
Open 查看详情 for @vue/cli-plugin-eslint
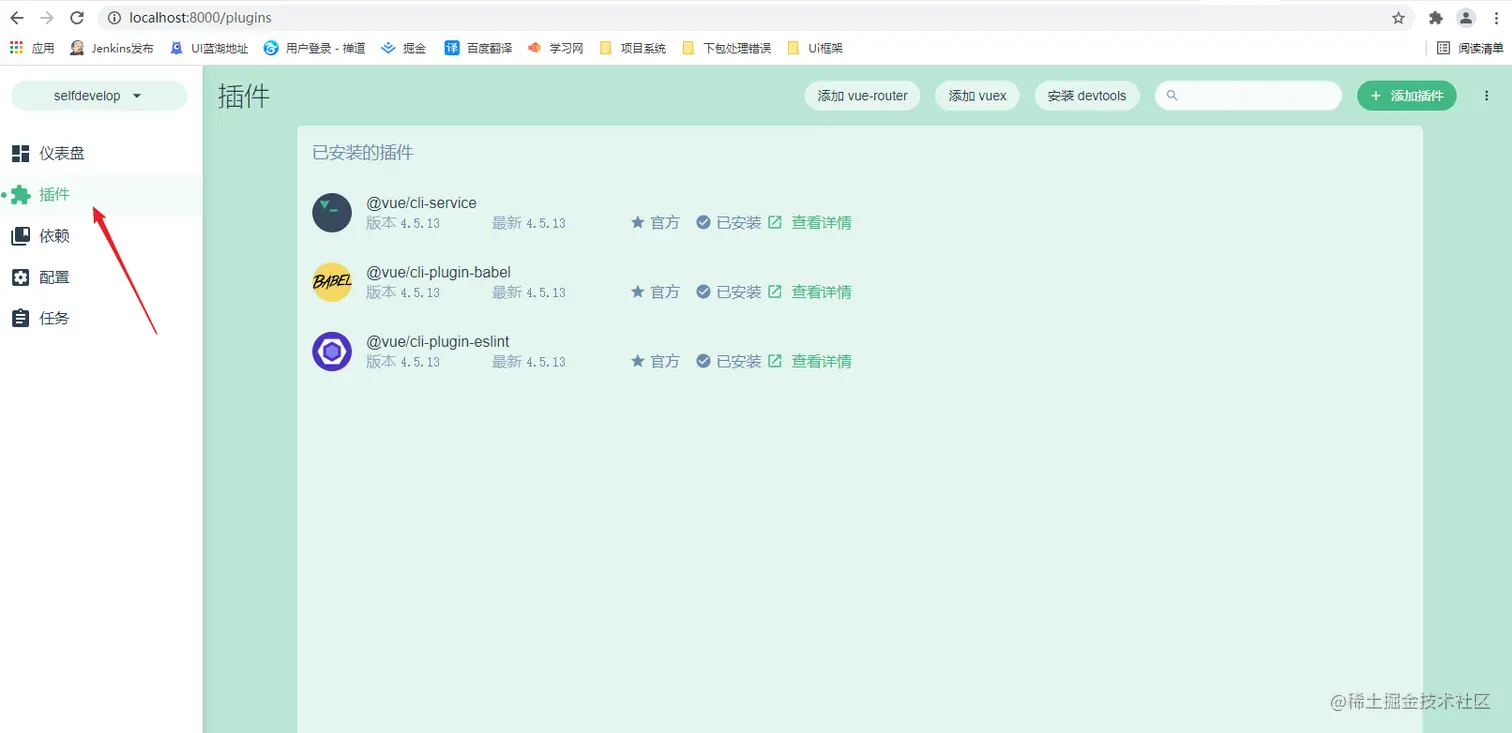click(x=821, y=361)
